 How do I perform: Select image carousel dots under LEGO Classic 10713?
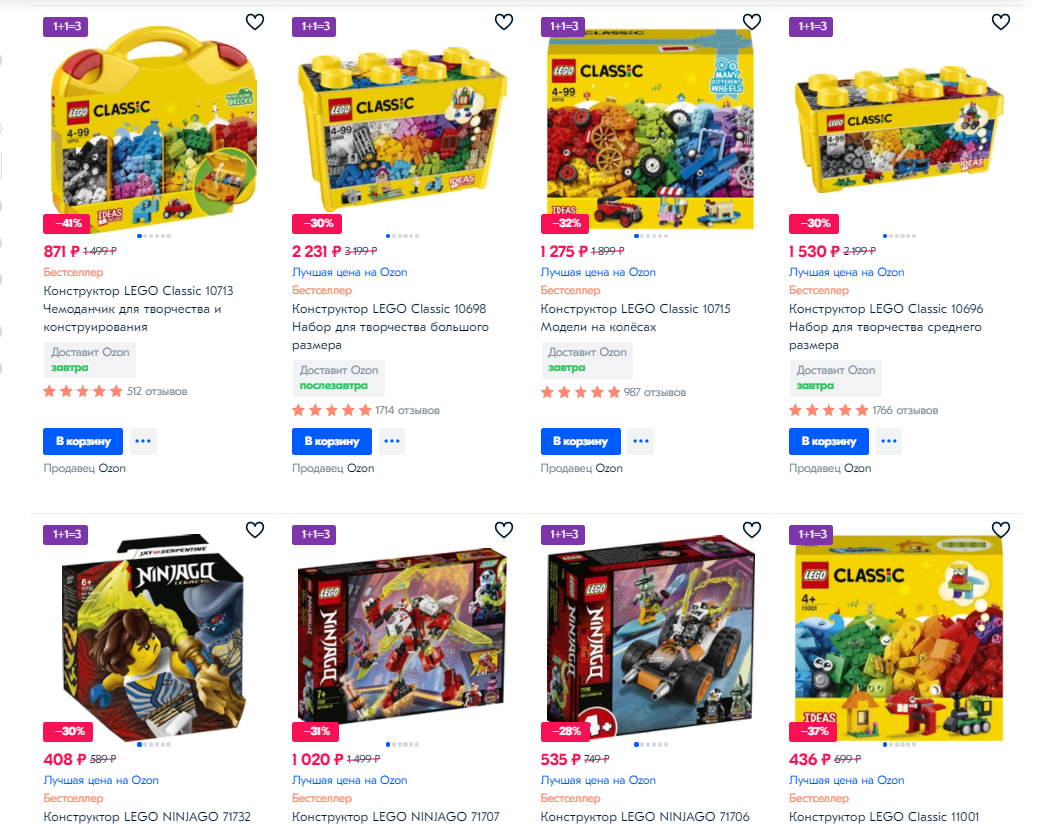tap(154, 236)
